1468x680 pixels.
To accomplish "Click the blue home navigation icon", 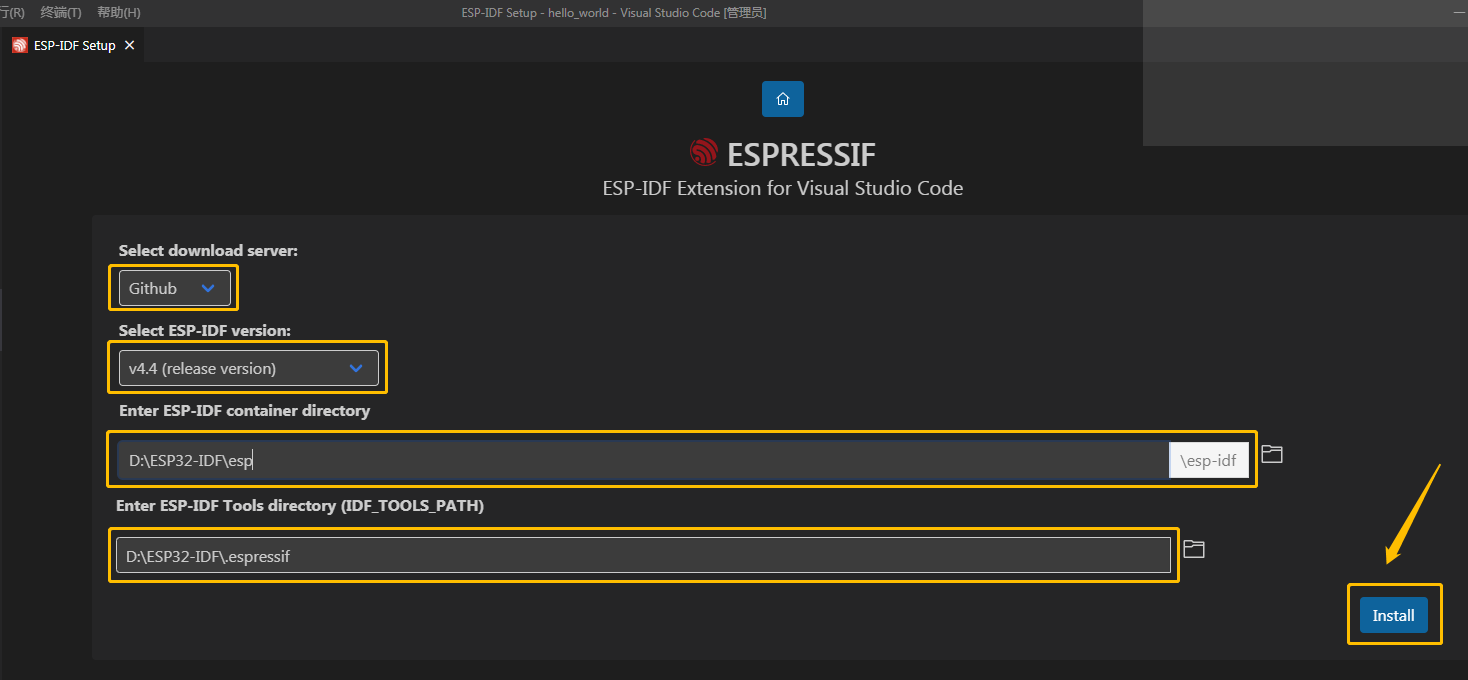I will pyautogui.click(x=782, y=99).
